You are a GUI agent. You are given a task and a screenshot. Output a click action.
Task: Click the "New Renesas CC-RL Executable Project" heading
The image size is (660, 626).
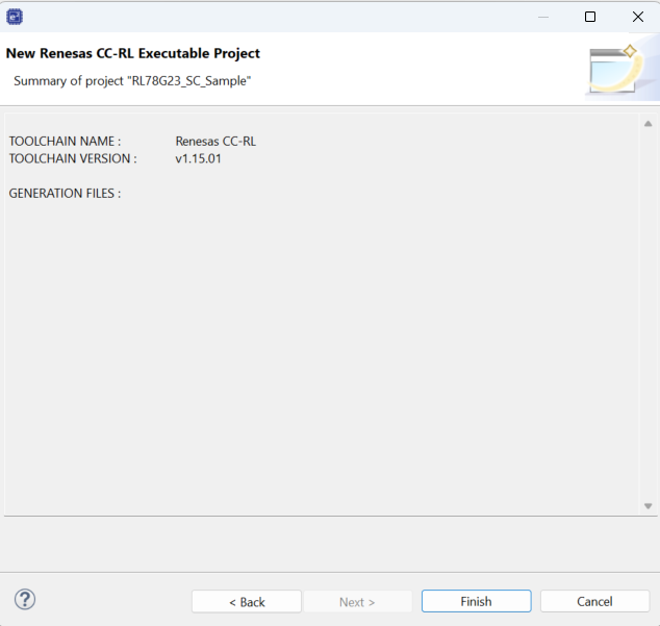click(133, 53)
